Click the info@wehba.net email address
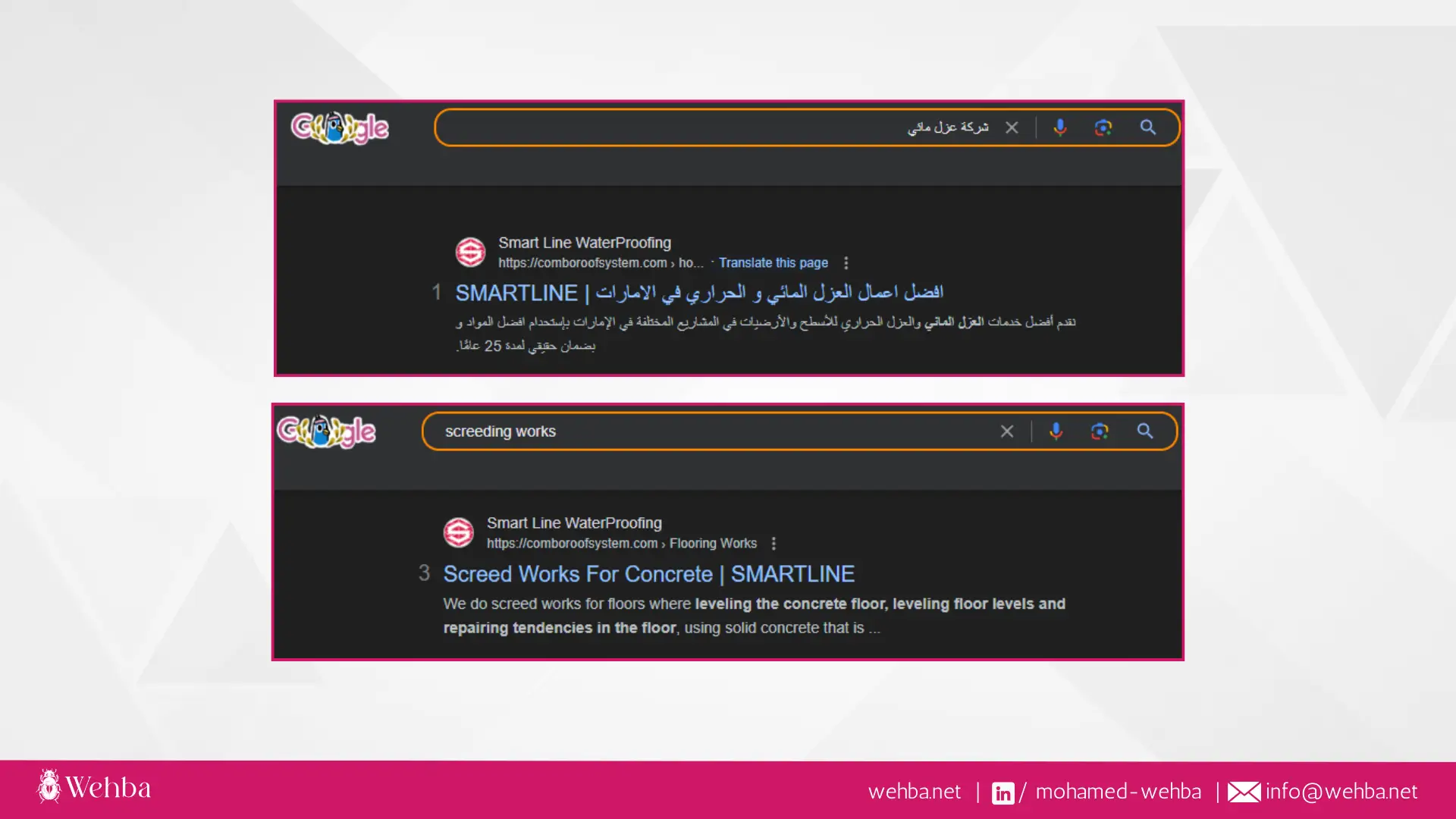This screenshot has width=1456, height=819. click(1341, 792)
